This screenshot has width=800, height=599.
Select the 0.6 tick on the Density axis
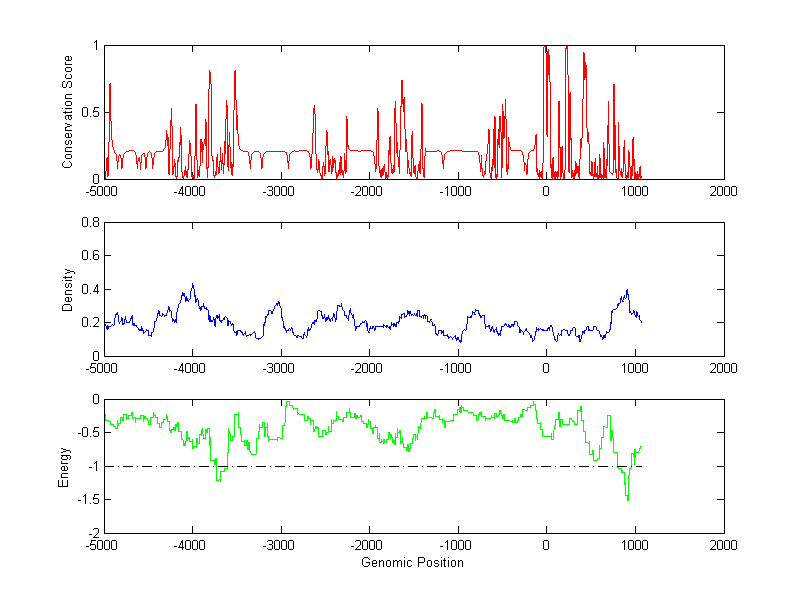[x=90, y=255]
